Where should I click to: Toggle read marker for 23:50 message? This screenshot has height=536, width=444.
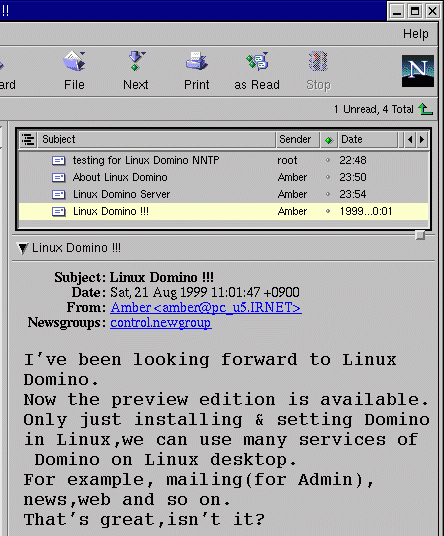pos(328,177)
